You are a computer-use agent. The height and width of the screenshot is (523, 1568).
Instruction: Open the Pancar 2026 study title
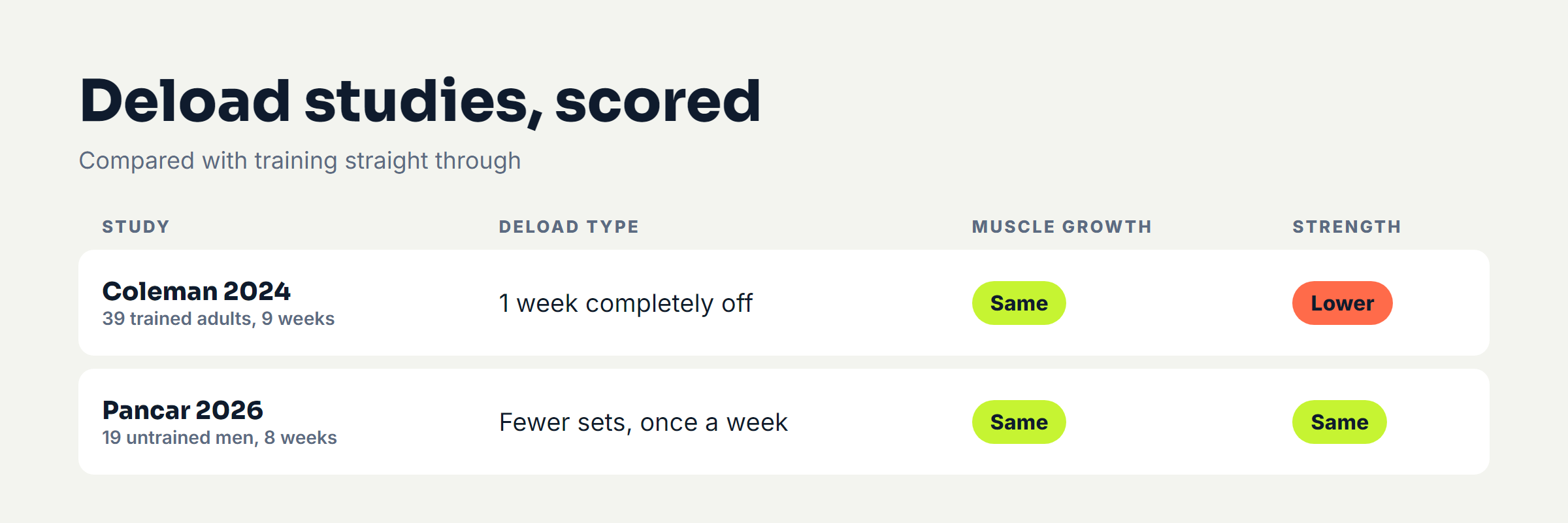182,410
